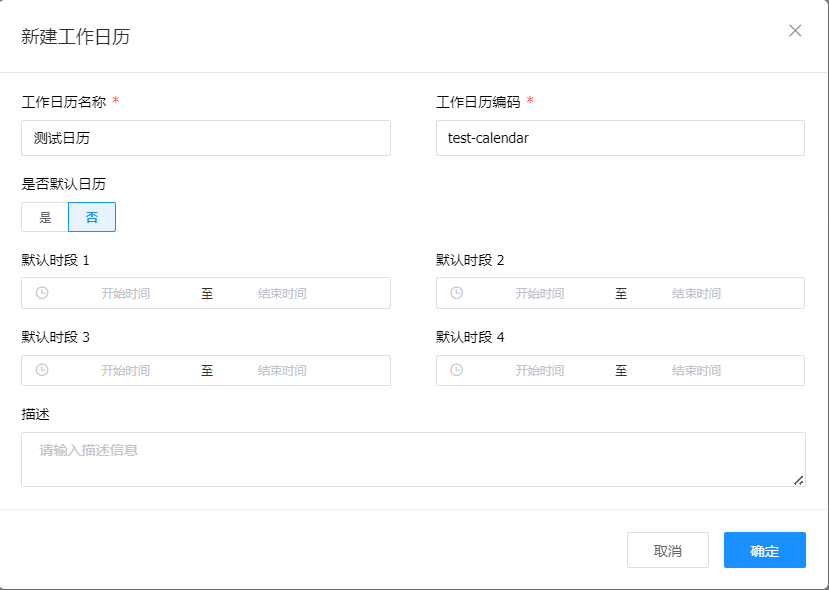Focus the 工作日历名称 input field
Viewport: 829px width, 590px height.
pos(205,138)
